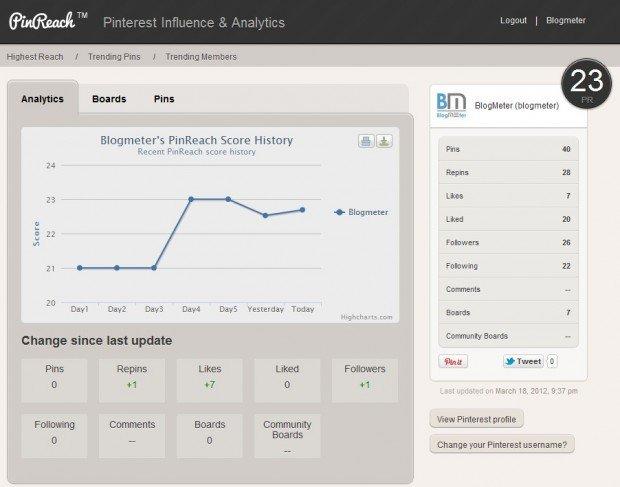Open the tweet count bubble
This screenshot has width=620, height=487.
coord(552,361)
